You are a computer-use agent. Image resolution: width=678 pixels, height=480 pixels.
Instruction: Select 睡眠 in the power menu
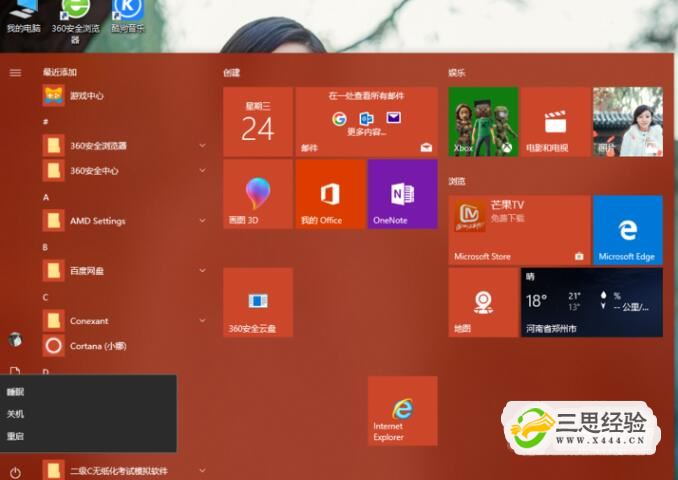pos(88,392)
